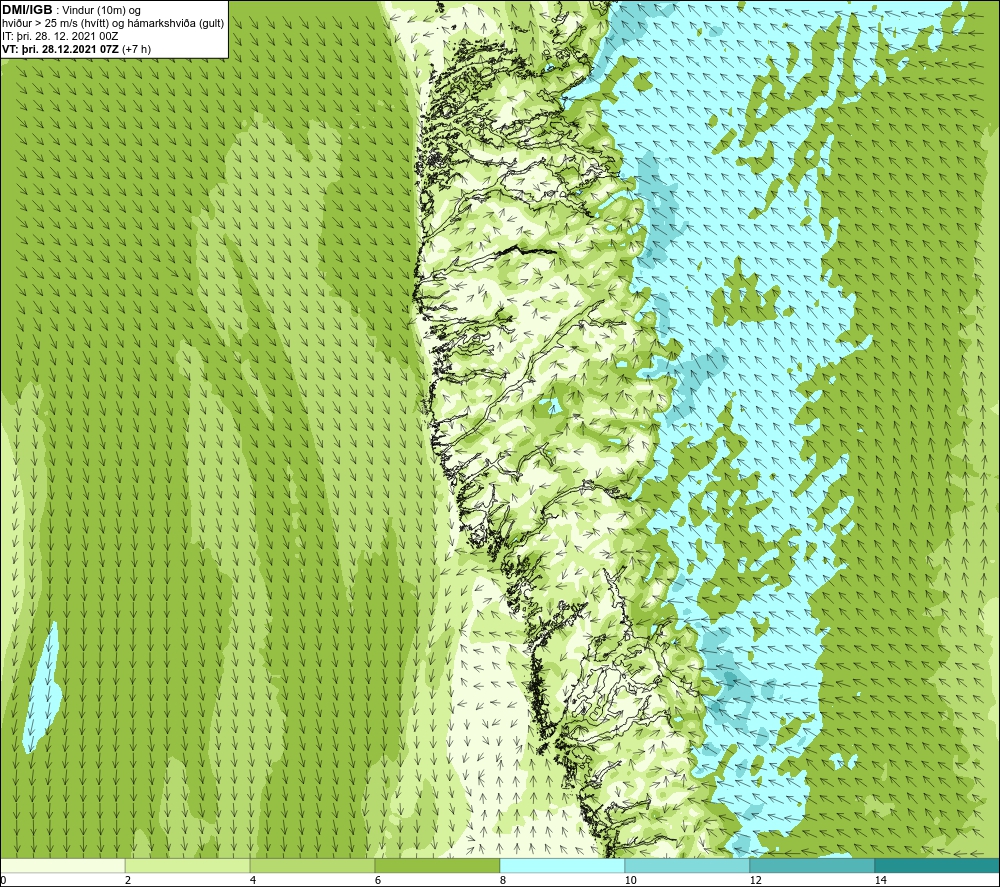Click the 'IT: þri. 28. 12. 2021 00Z' line

pos(60,36)
